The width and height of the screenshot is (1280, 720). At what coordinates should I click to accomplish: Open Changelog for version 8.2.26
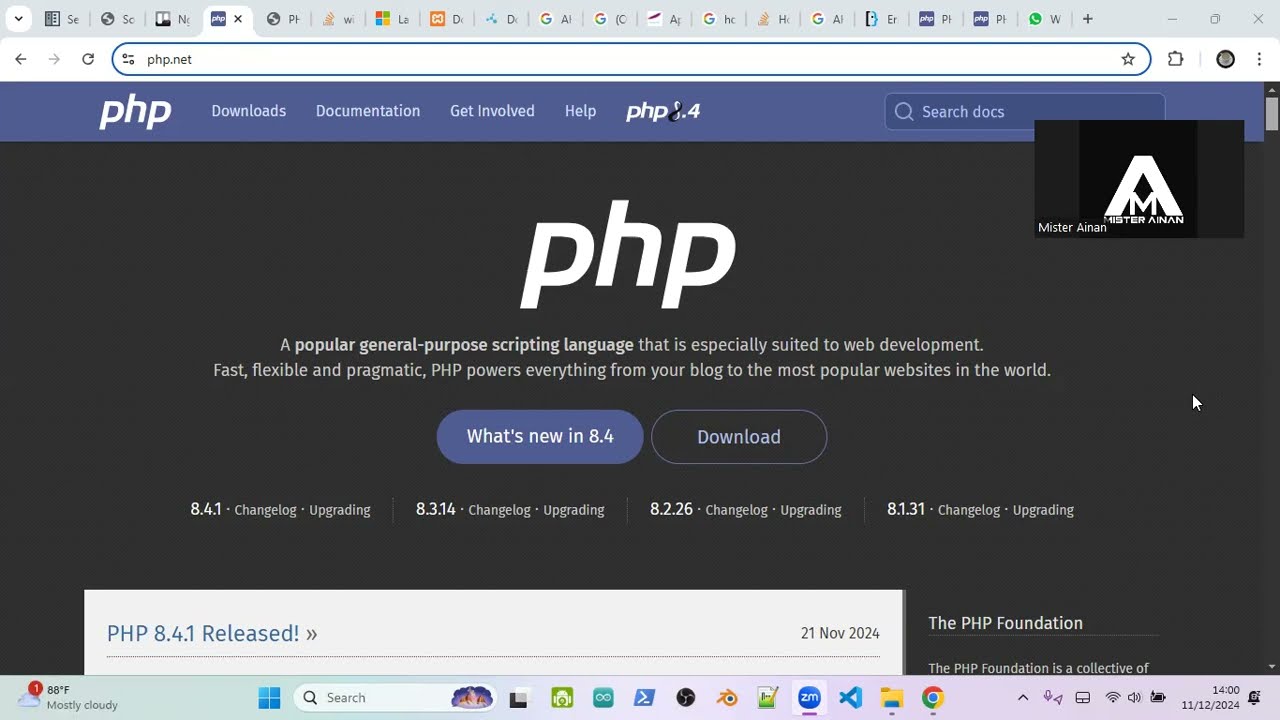(x=737, y=510)
